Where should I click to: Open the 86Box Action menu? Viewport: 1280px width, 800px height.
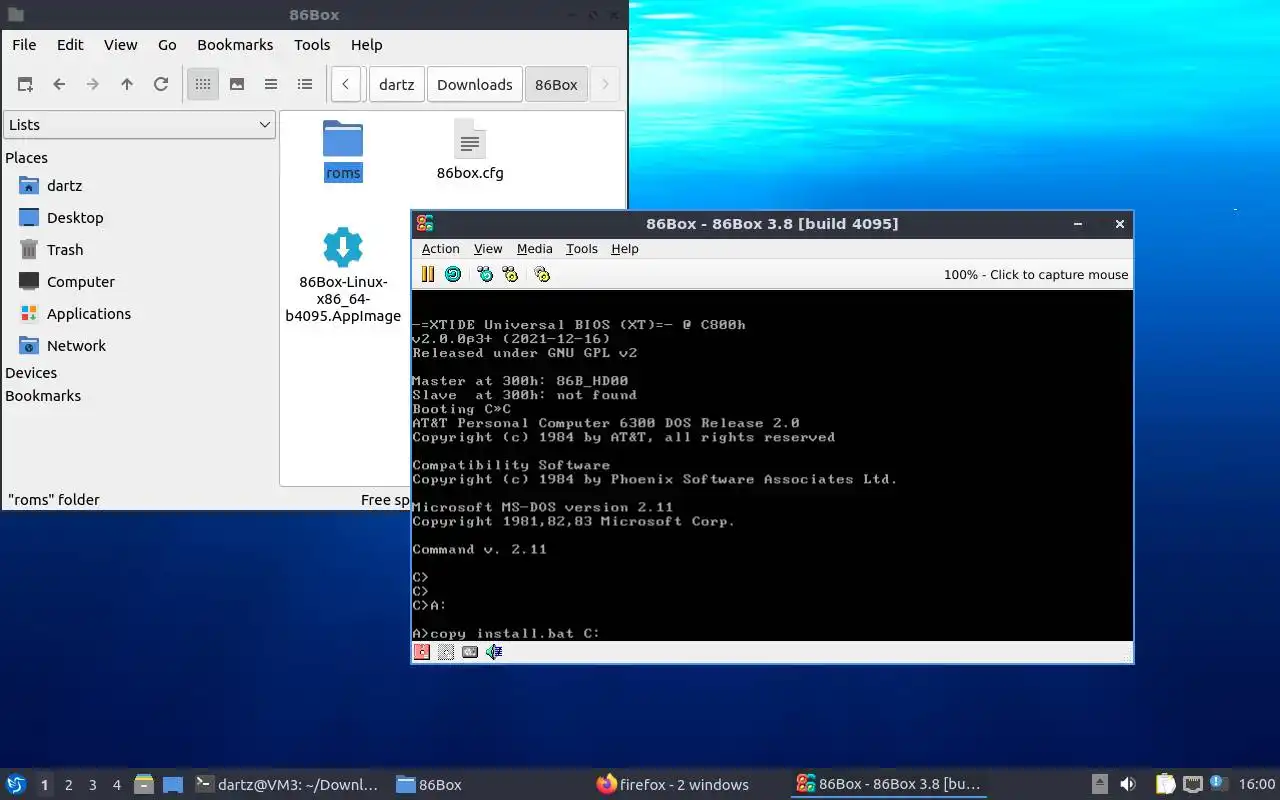(440, 249)
